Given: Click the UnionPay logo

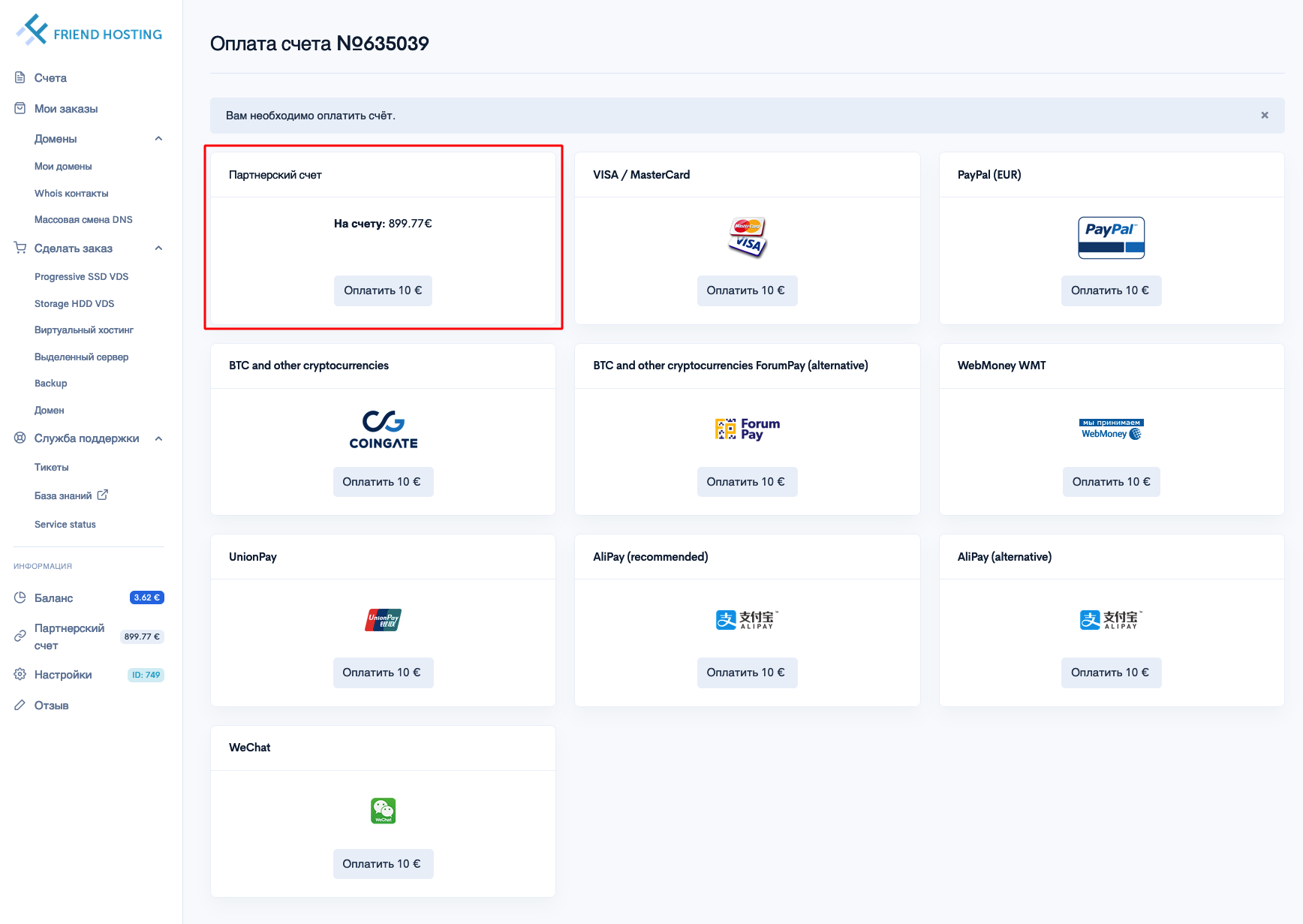Looking at the screenshot, I should [x=384, y=620].
